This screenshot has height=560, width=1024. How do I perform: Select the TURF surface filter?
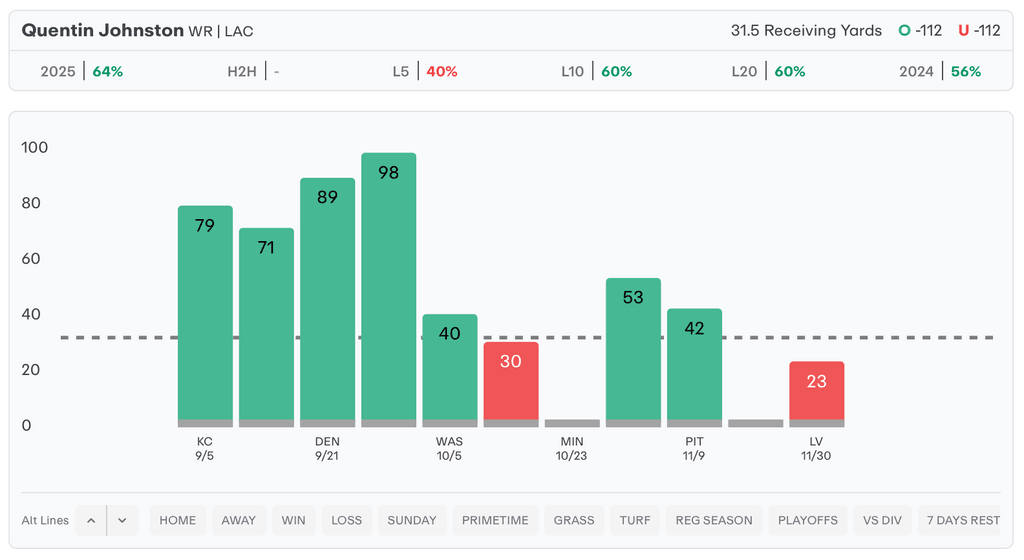pyautogui.click(x=635, y=520)
